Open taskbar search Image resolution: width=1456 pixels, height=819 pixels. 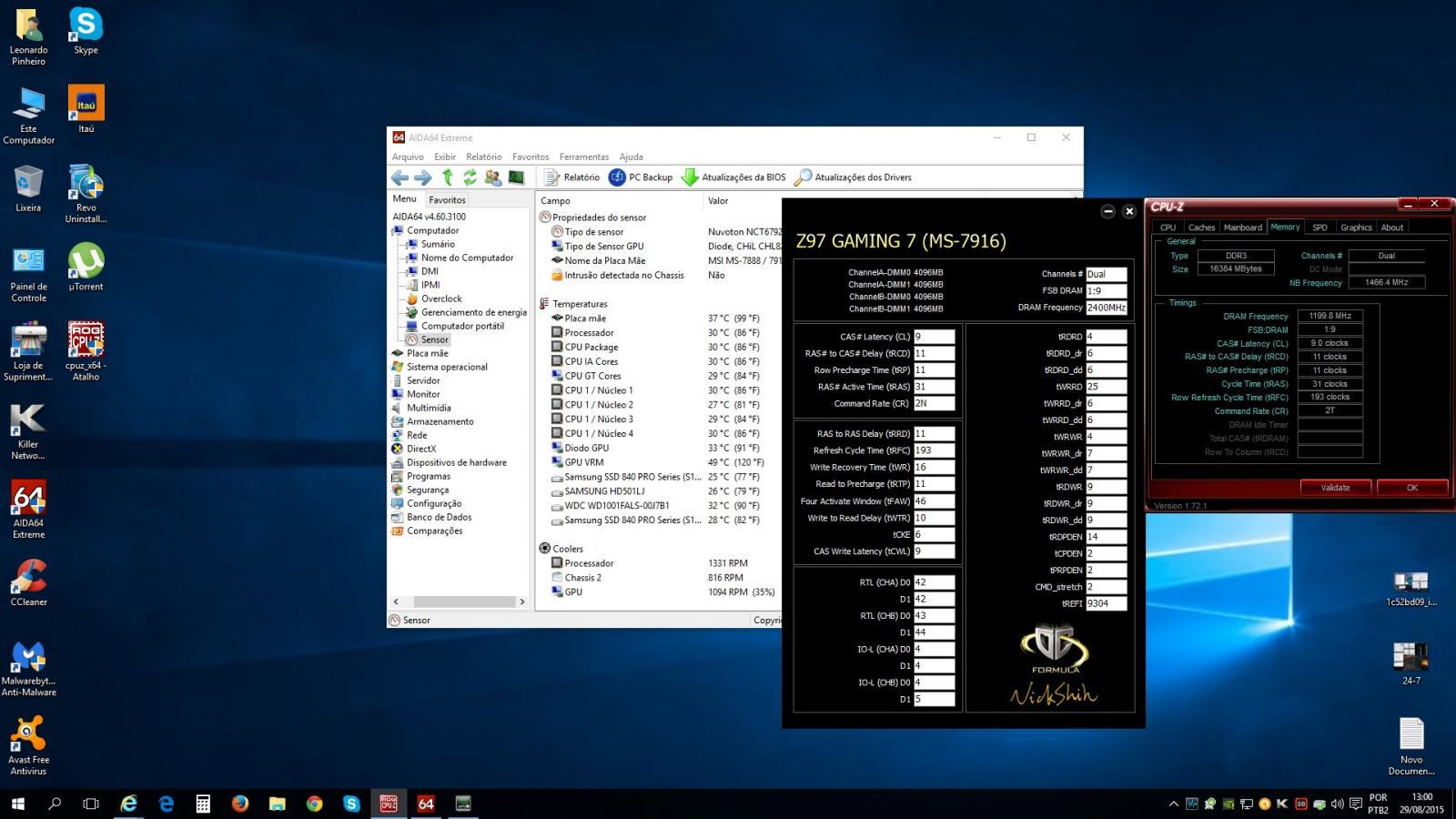point(55,804)
